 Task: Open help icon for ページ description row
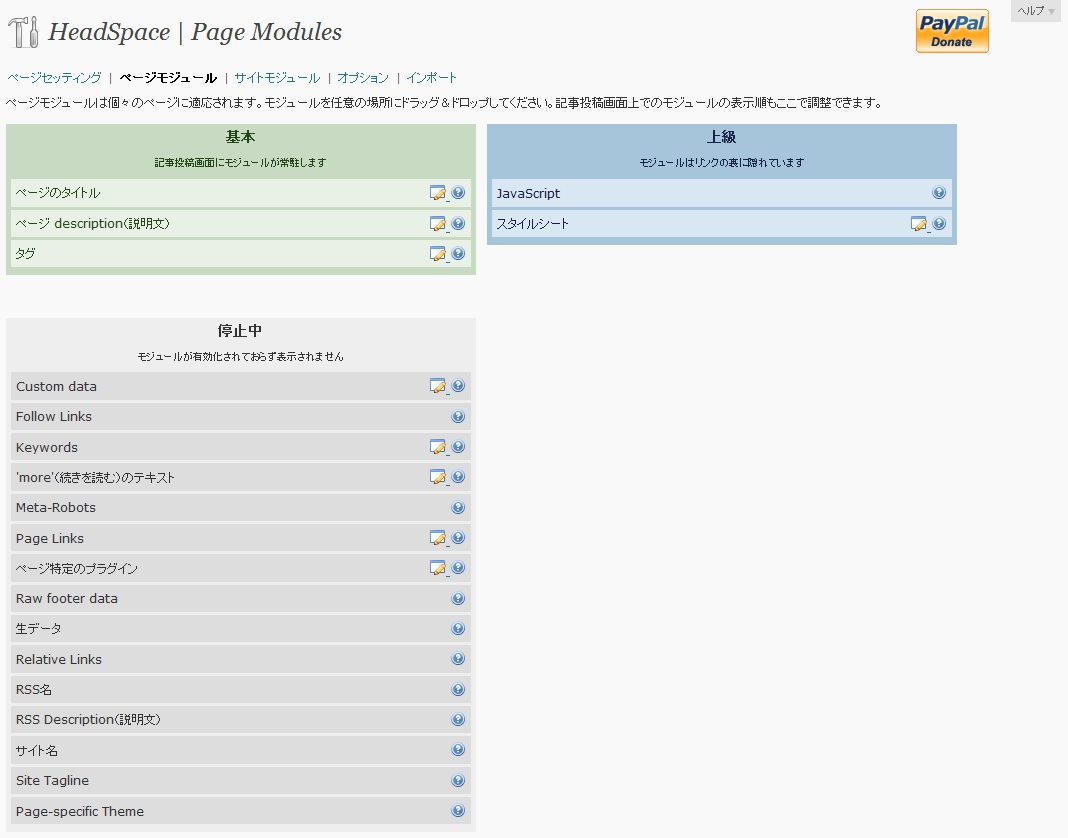tap(458, 223)
